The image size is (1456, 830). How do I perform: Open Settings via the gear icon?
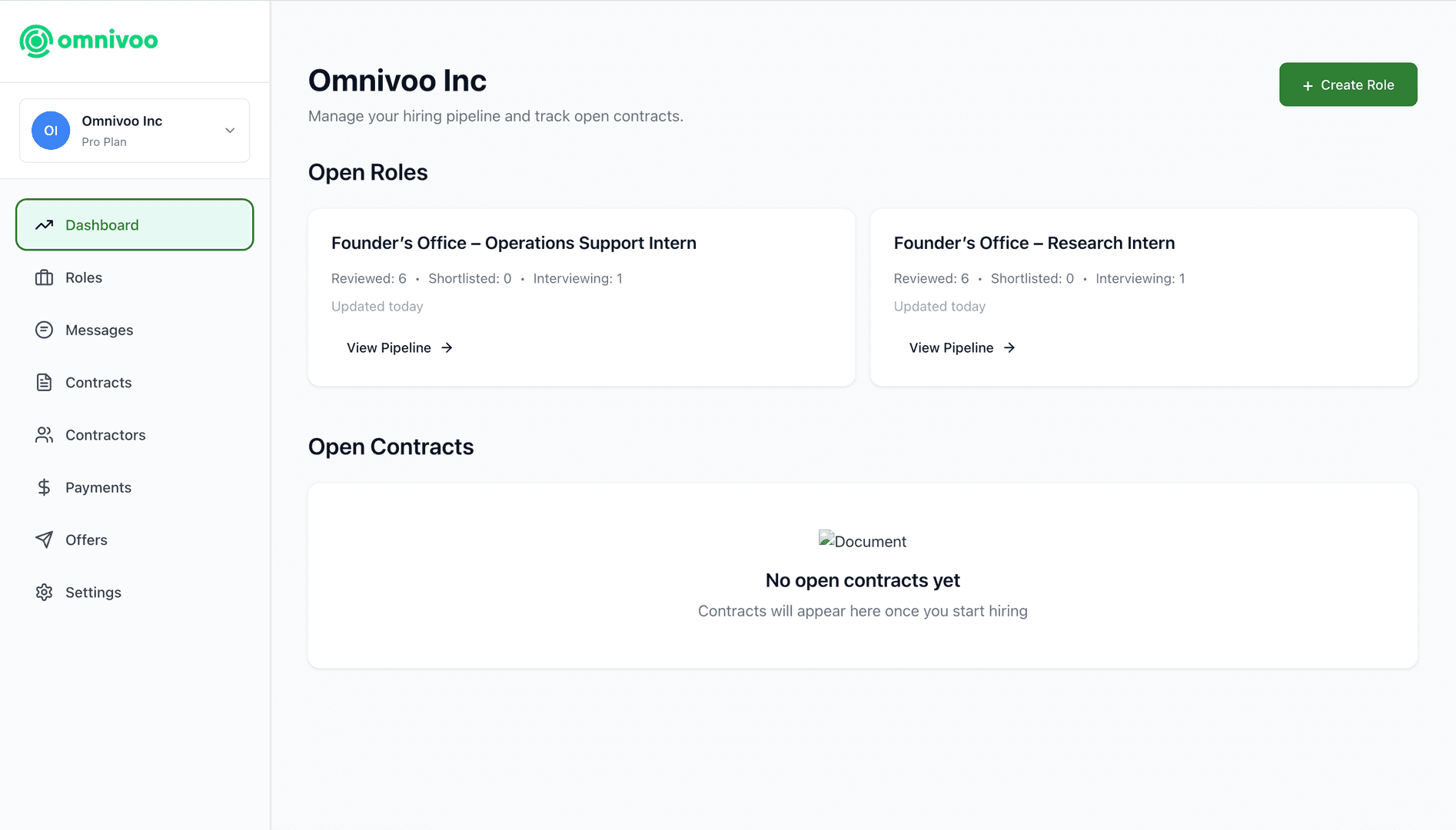tap(44, 592)
